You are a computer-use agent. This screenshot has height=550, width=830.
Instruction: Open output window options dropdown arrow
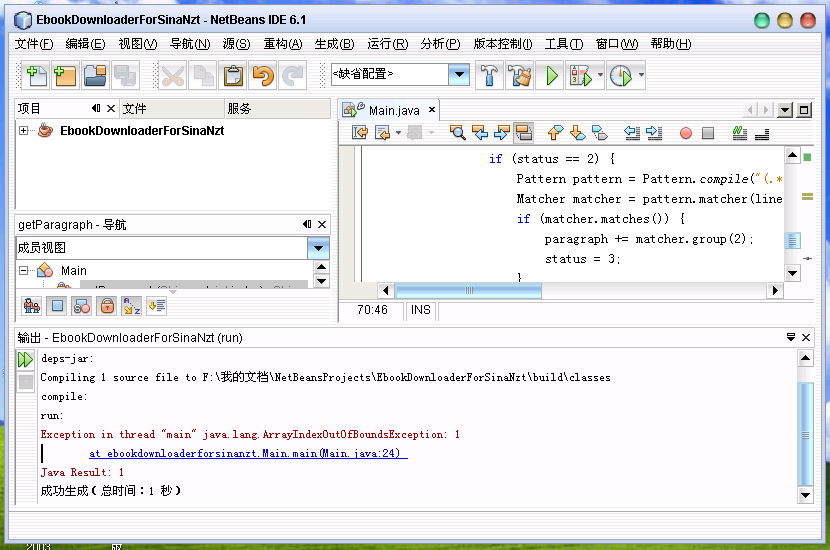click(791, 337)
